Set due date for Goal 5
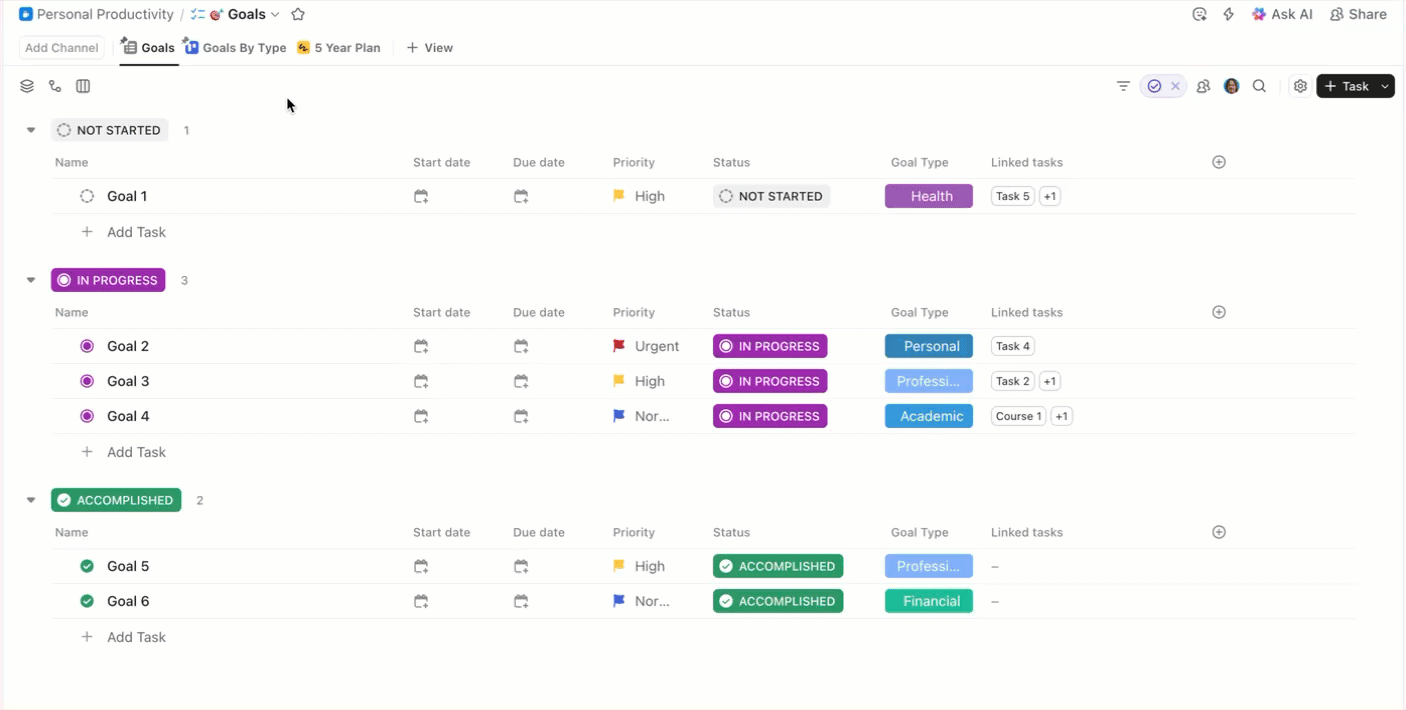Screen dimensions: 1406x710 coord(521,567)
